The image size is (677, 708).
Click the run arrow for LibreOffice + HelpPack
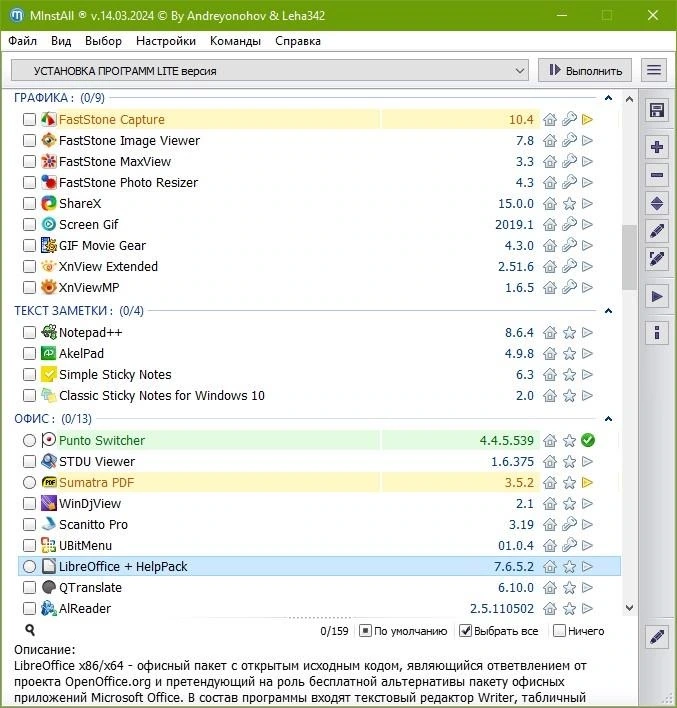click(587, 567)
